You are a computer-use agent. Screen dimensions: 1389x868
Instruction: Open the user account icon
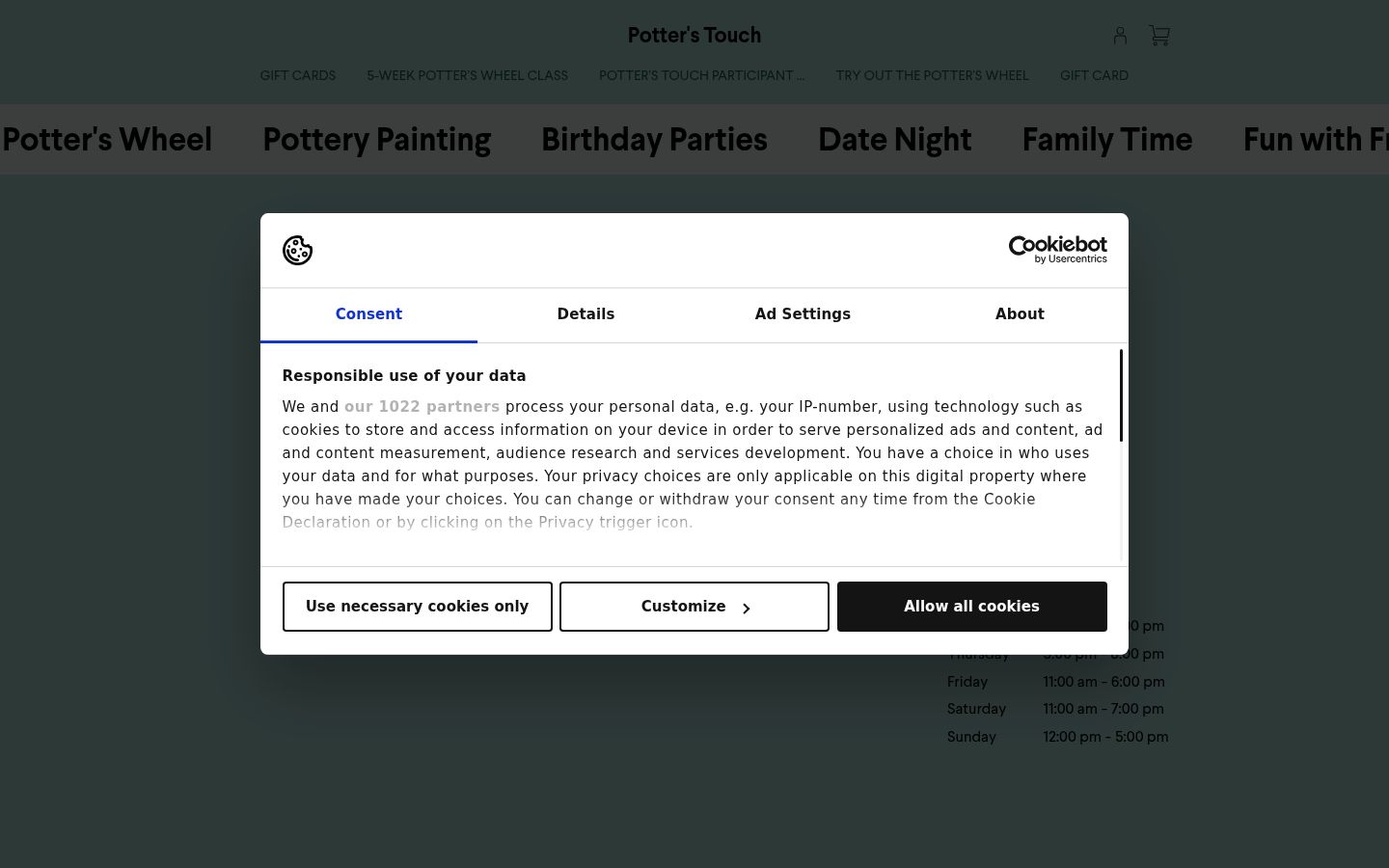click(x=1120, y=36)
